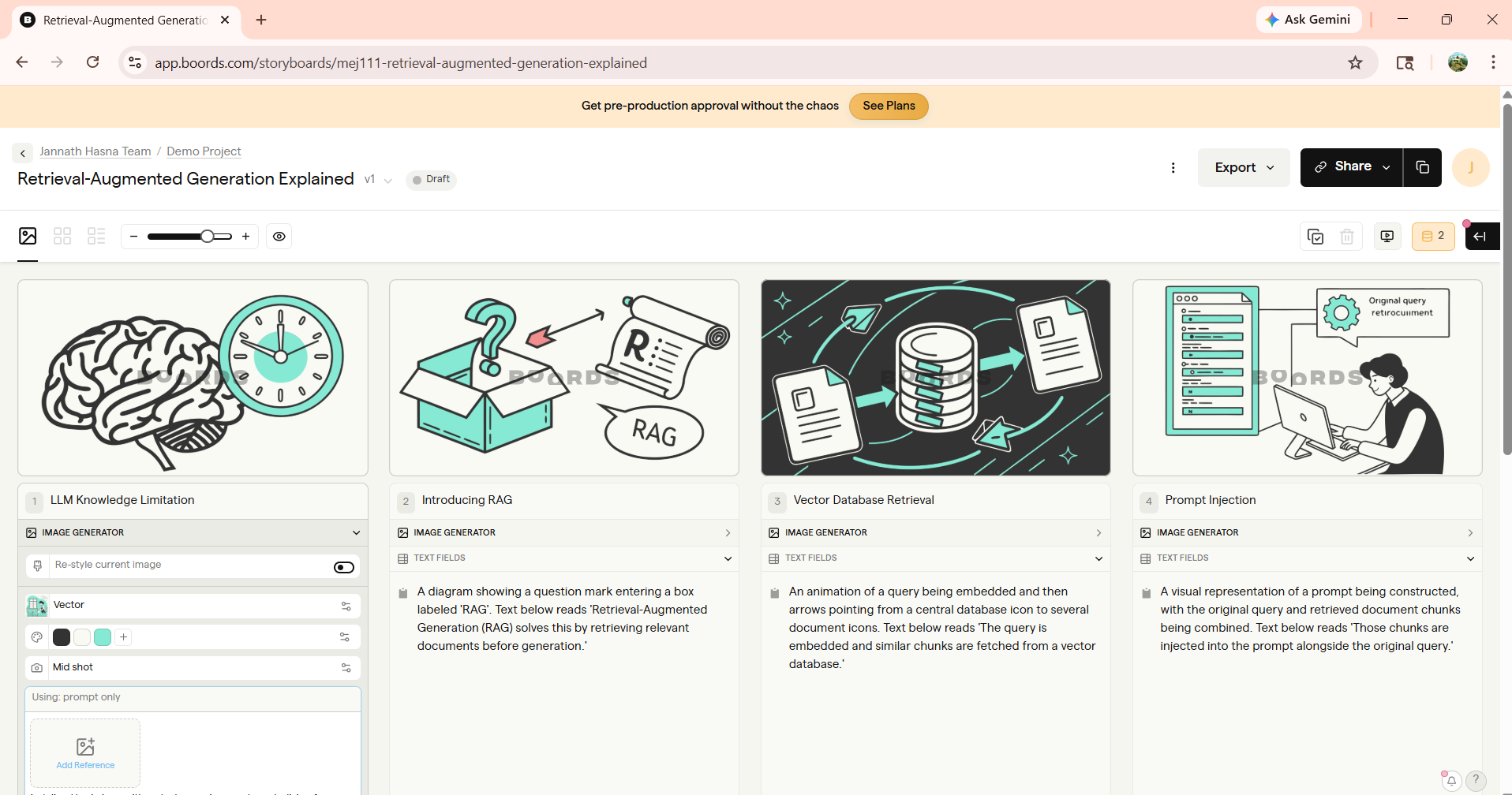Click the See Plans button

[x=889, y=106]
